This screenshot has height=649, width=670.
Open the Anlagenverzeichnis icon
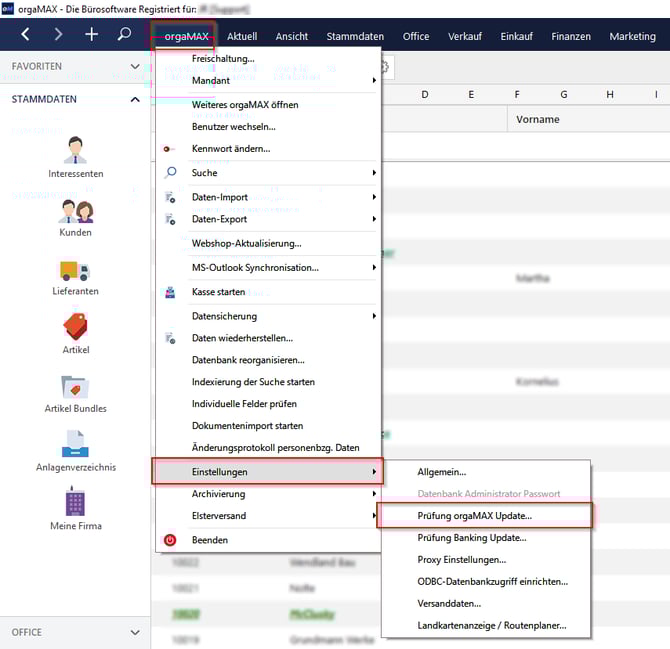coord(75,444)
